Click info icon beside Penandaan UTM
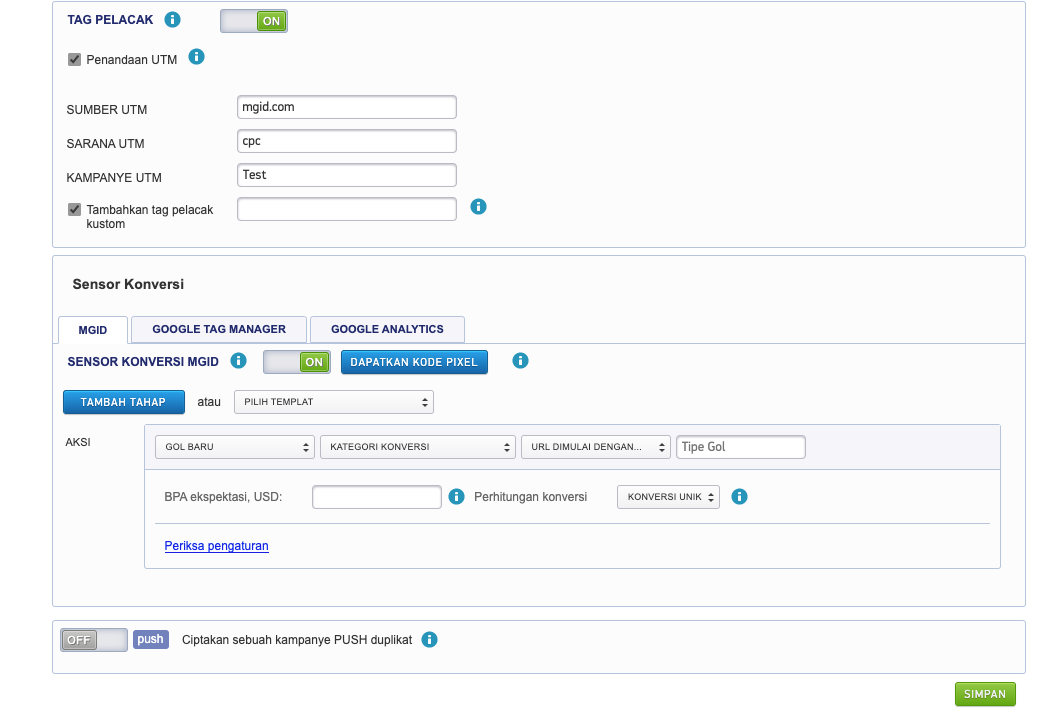Image resolution: width=1052 pixels, height=717 pixels. (x=196, y=57)
